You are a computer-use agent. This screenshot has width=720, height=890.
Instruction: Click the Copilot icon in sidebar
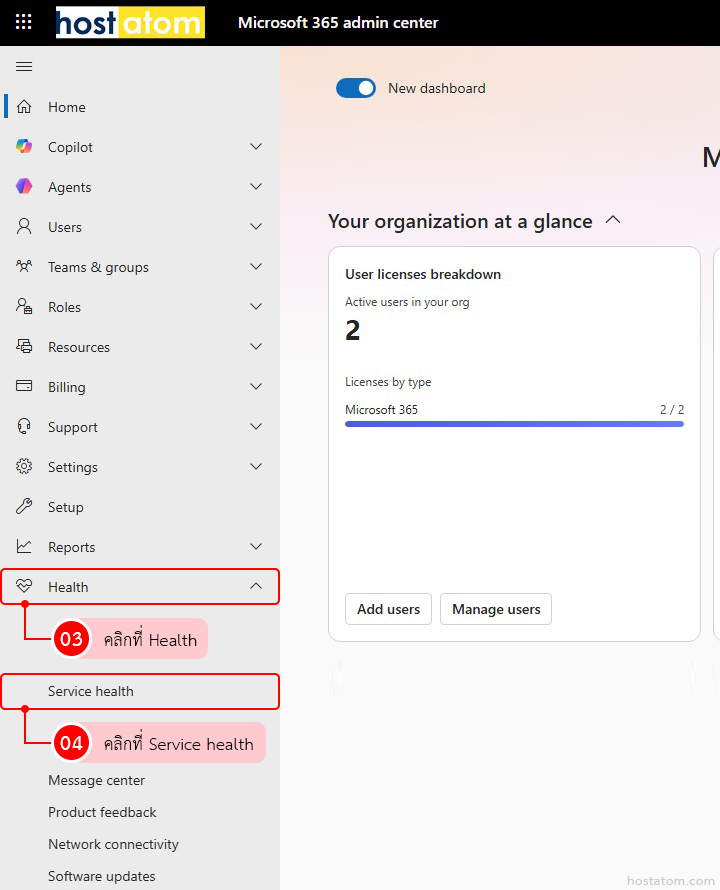[x=24, y=146]
